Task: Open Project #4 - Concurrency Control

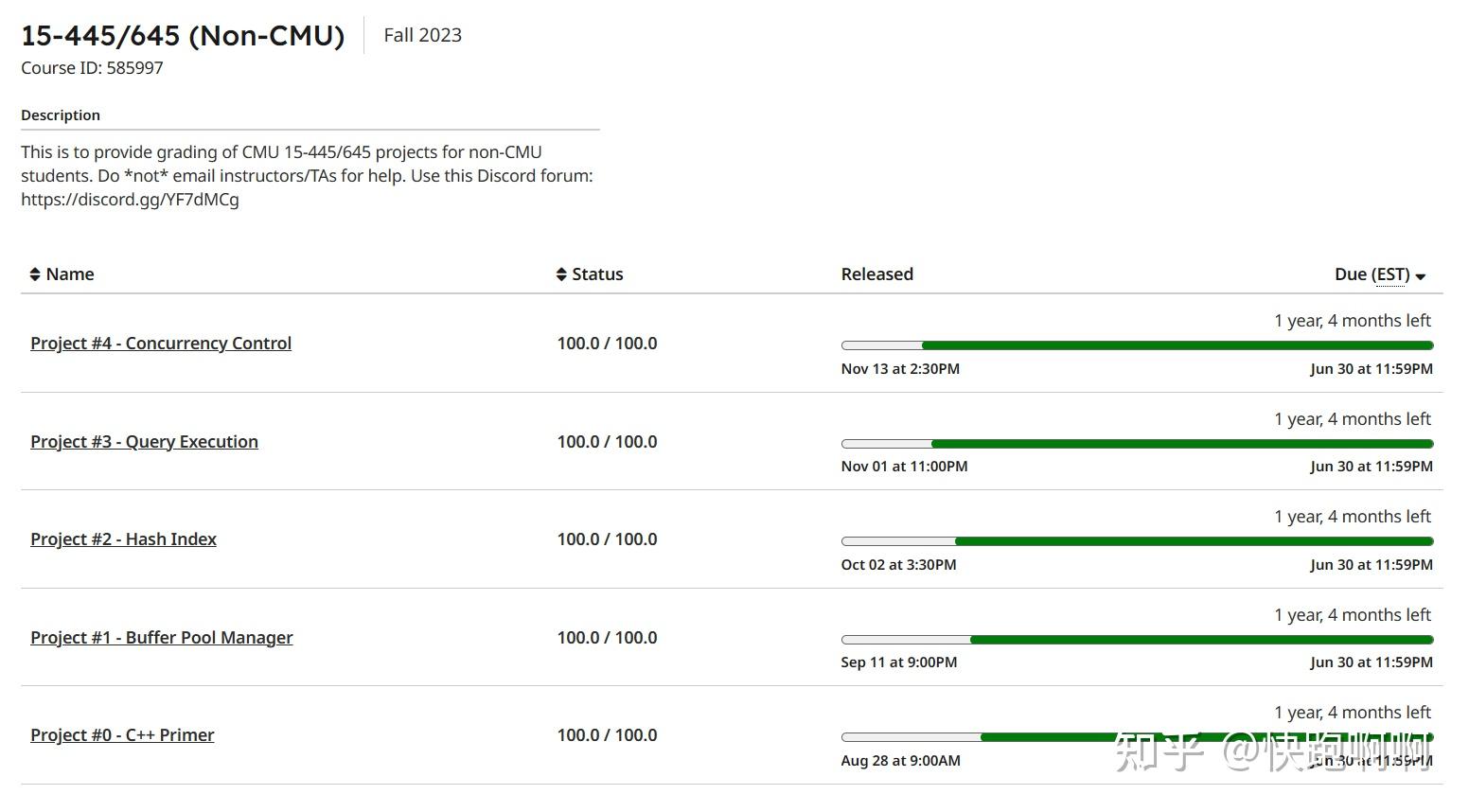Action: click(160, 343)
